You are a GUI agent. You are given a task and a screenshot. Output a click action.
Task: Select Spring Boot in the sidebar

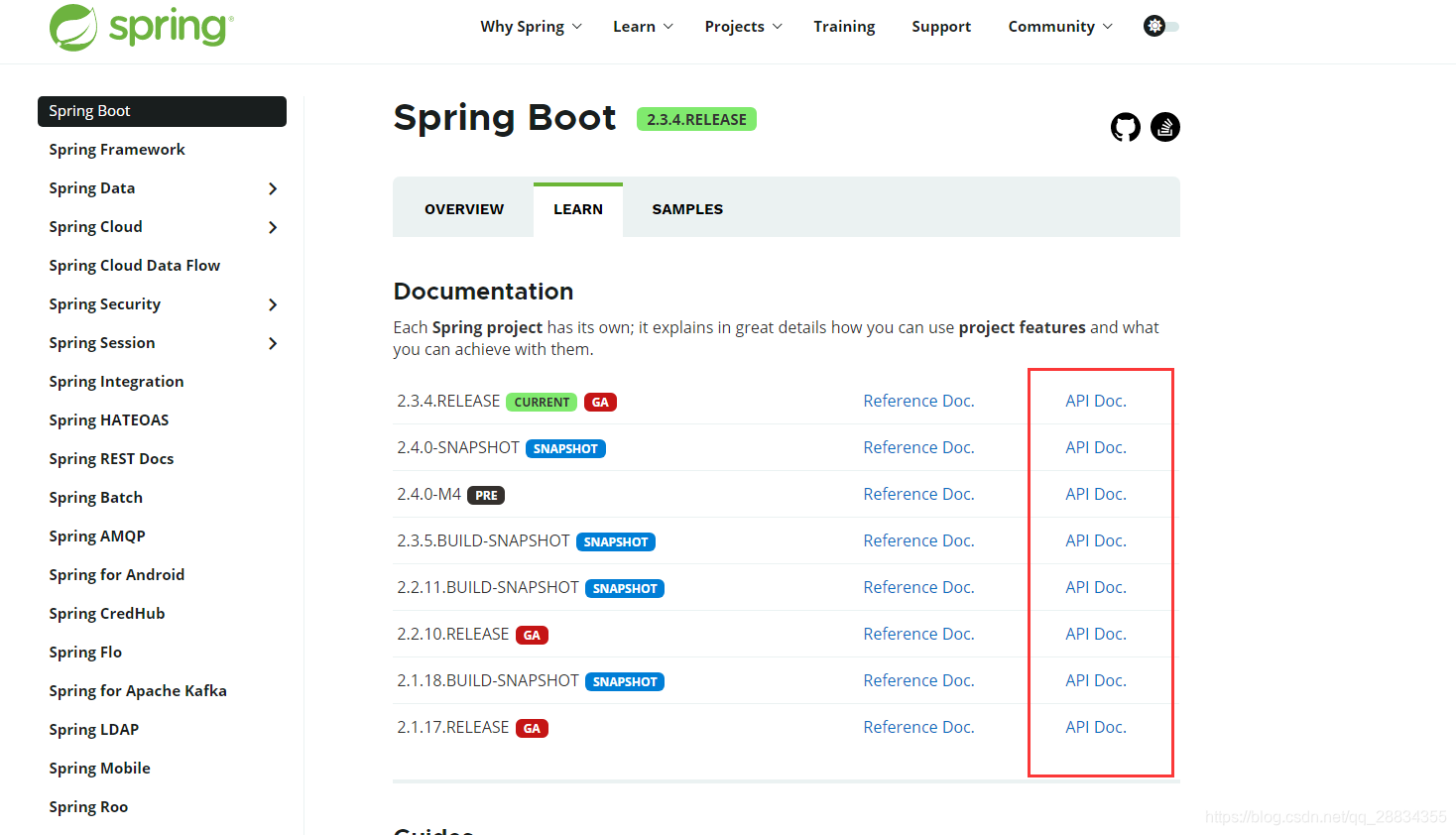click(x=162, y=111)
